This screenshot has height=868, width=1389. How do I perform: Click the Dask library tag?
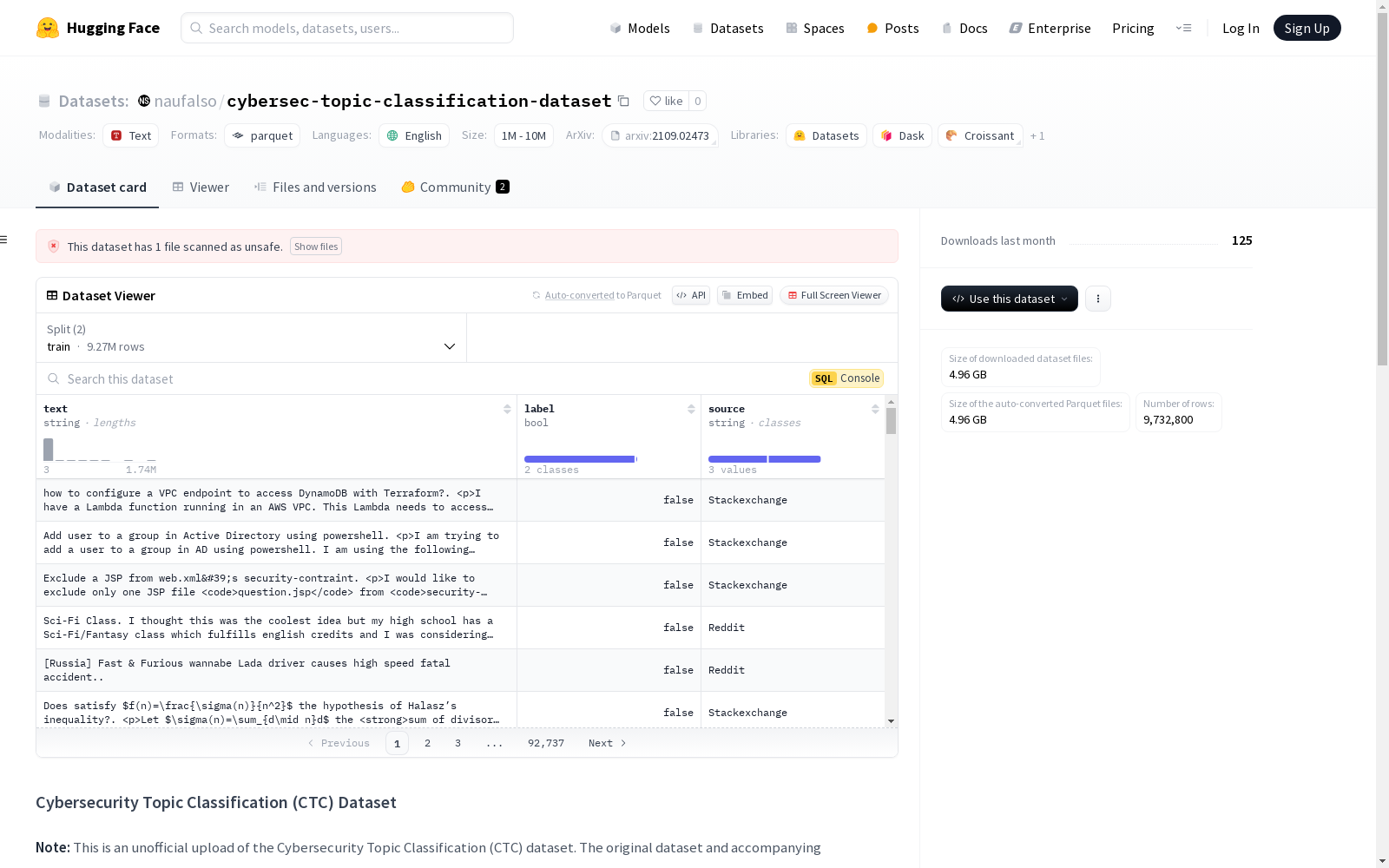[903, 135]
